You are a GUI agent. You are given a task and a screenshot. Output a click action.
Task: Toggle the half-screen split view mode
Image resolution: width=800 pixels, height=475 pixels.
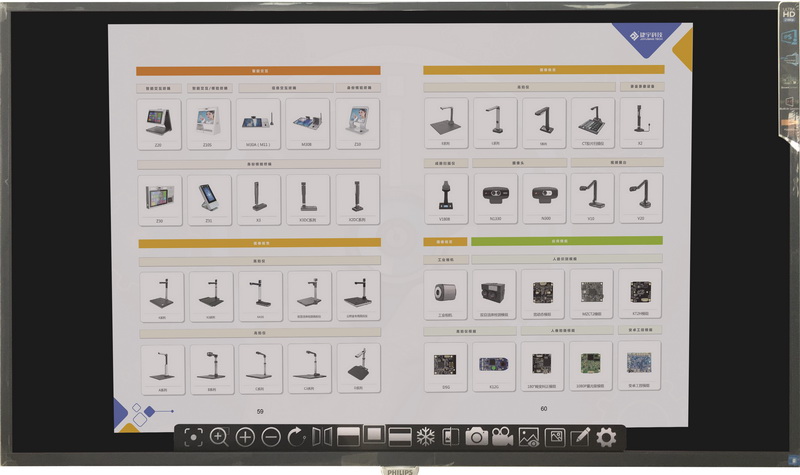tap(348, 437)
